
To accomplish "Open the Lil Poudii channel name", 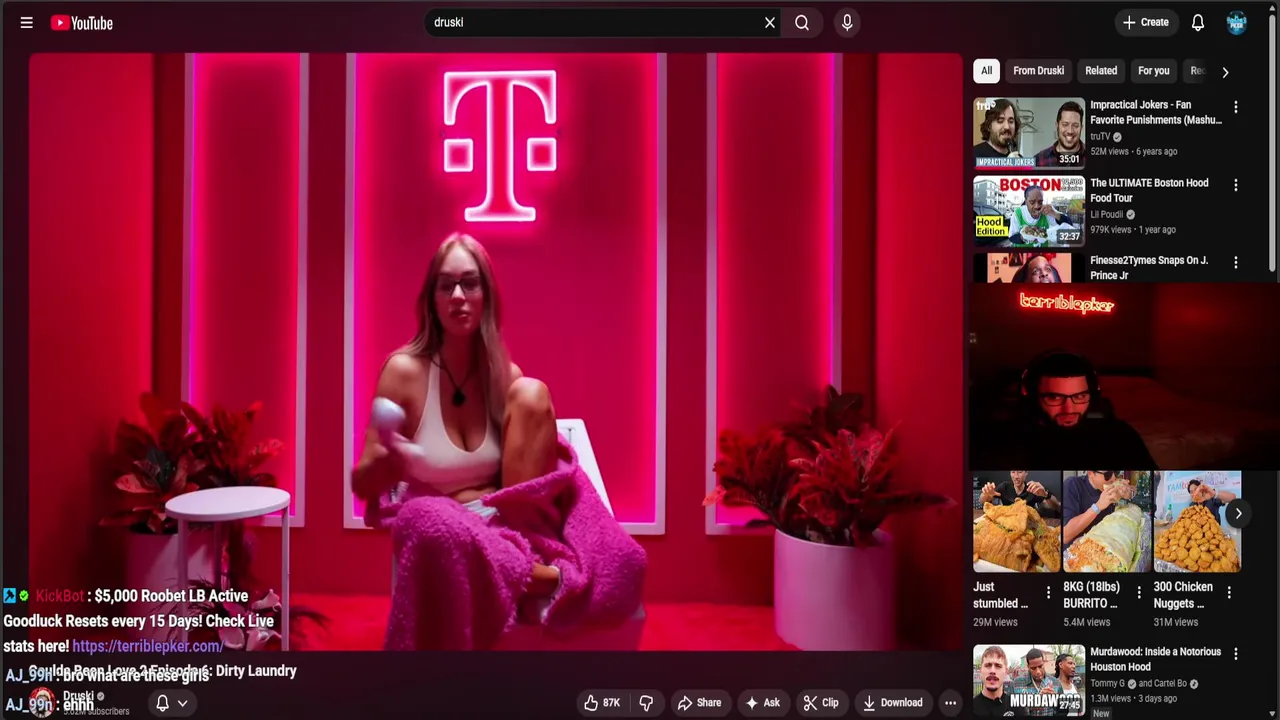I will (1107, 214).
